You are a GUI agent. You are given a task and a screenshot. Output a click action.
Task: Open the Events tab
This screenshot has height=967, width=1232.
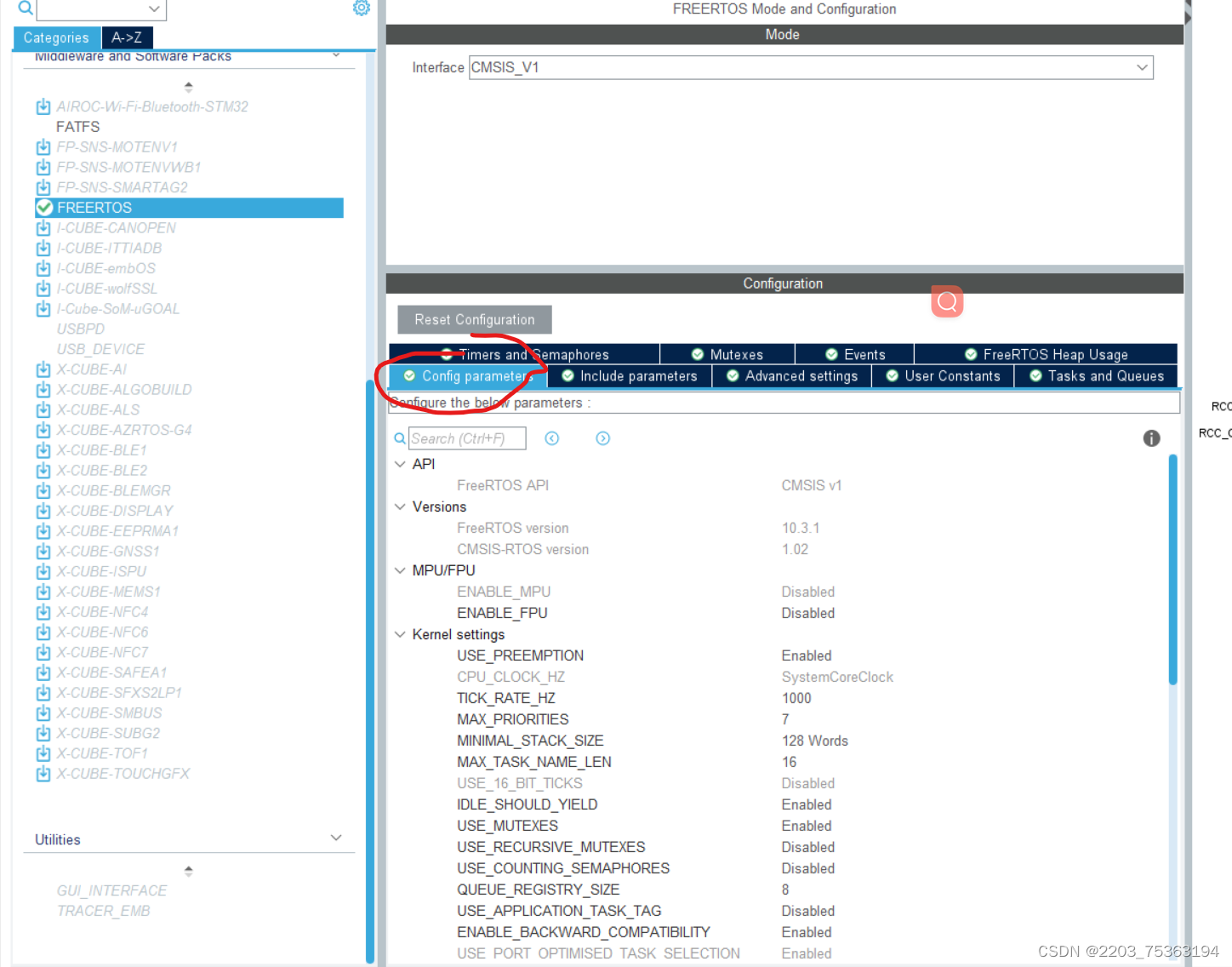coord(855,354)
